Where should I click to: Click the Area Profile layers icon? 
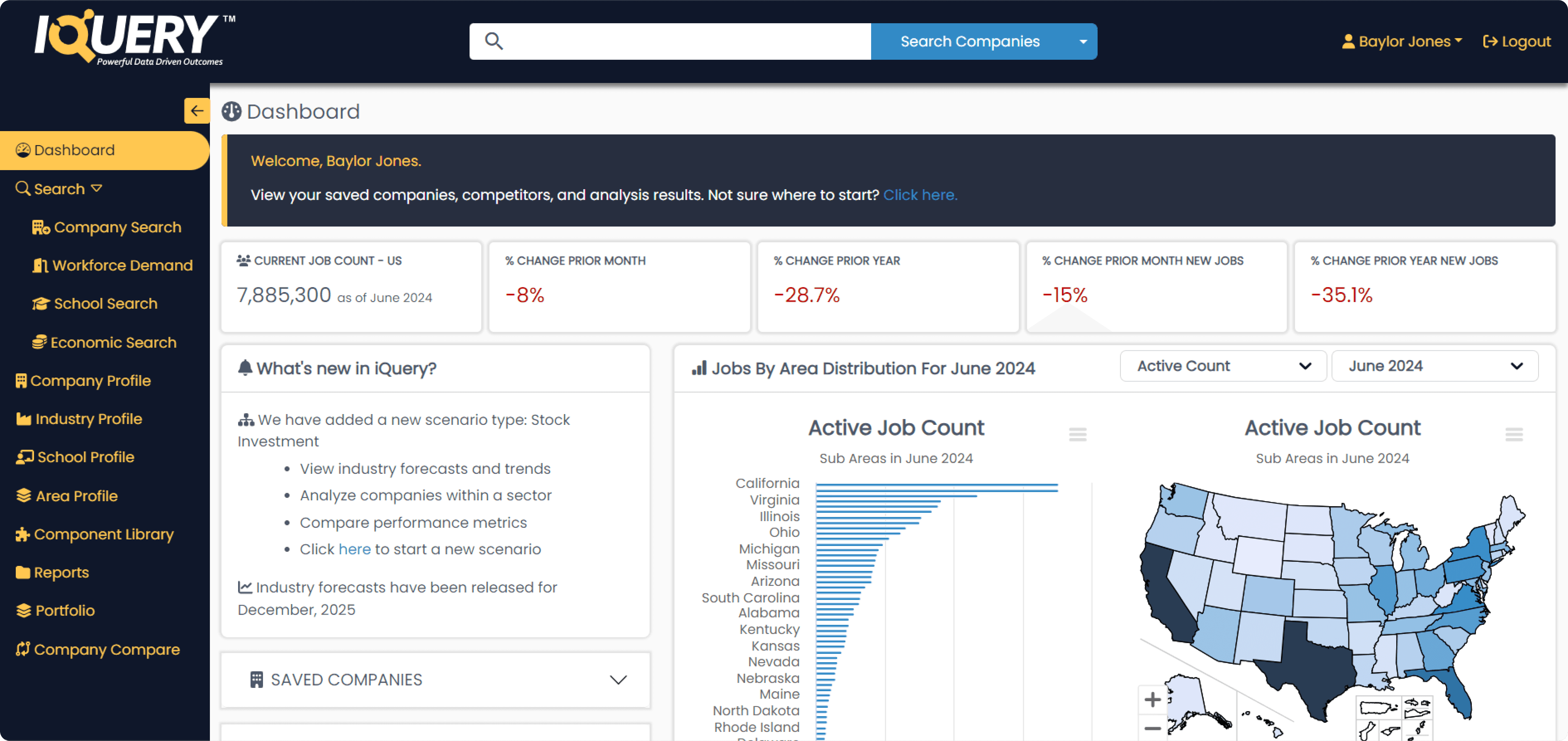pyautogui.click(x=23, y=496)
